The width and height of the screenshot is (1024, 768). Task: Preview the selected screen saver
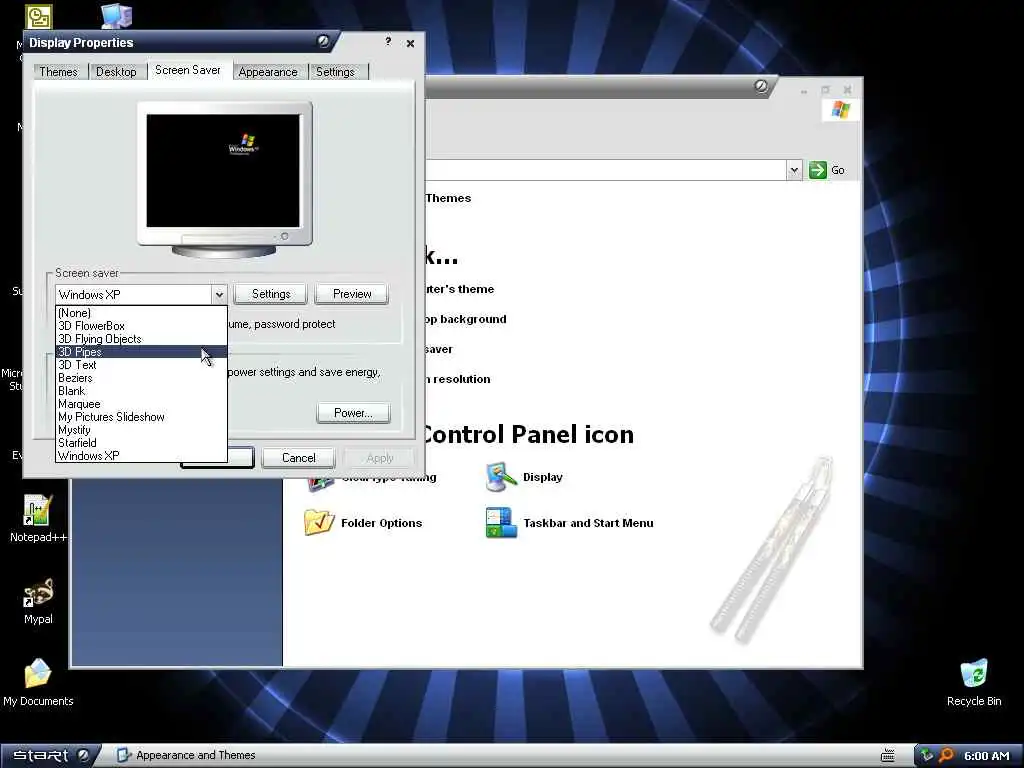tap(352, 294)
